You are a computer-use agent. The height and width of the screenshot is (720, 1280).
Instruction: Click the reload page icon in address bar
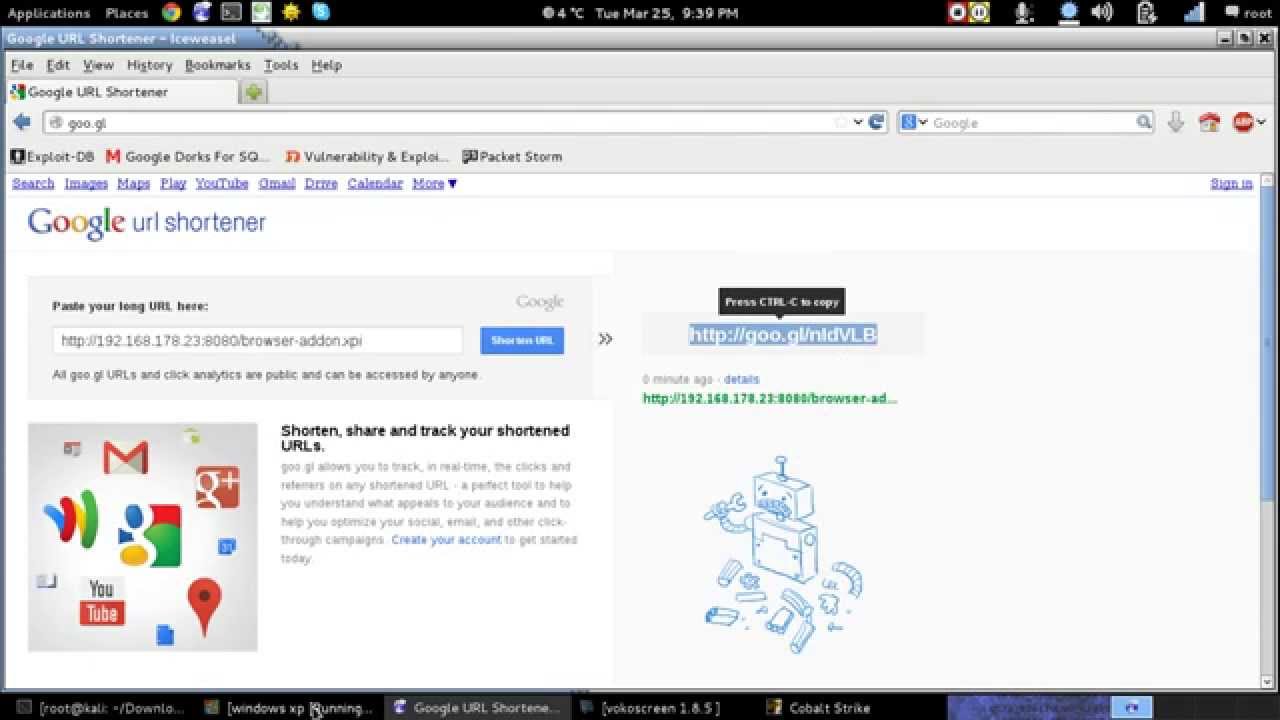click(x=877, y=122)
